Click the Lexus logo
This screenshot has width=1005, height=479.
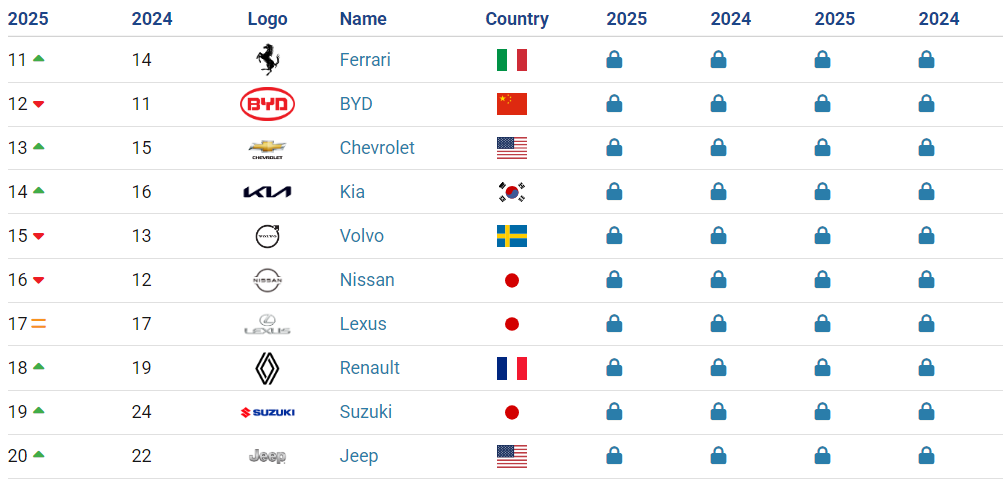click(x=267, y=324)
